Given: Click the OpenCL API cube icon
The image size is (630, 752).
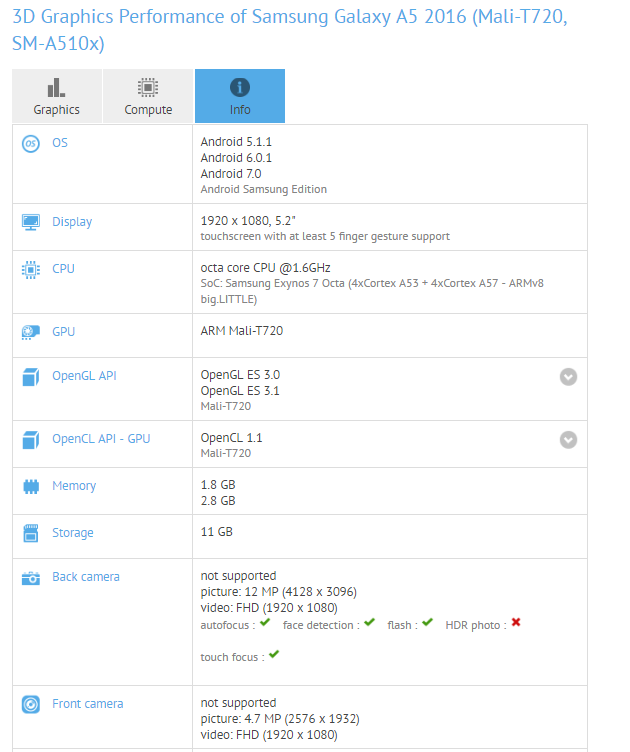Looking at the screenshot, I should click(31, 439).
